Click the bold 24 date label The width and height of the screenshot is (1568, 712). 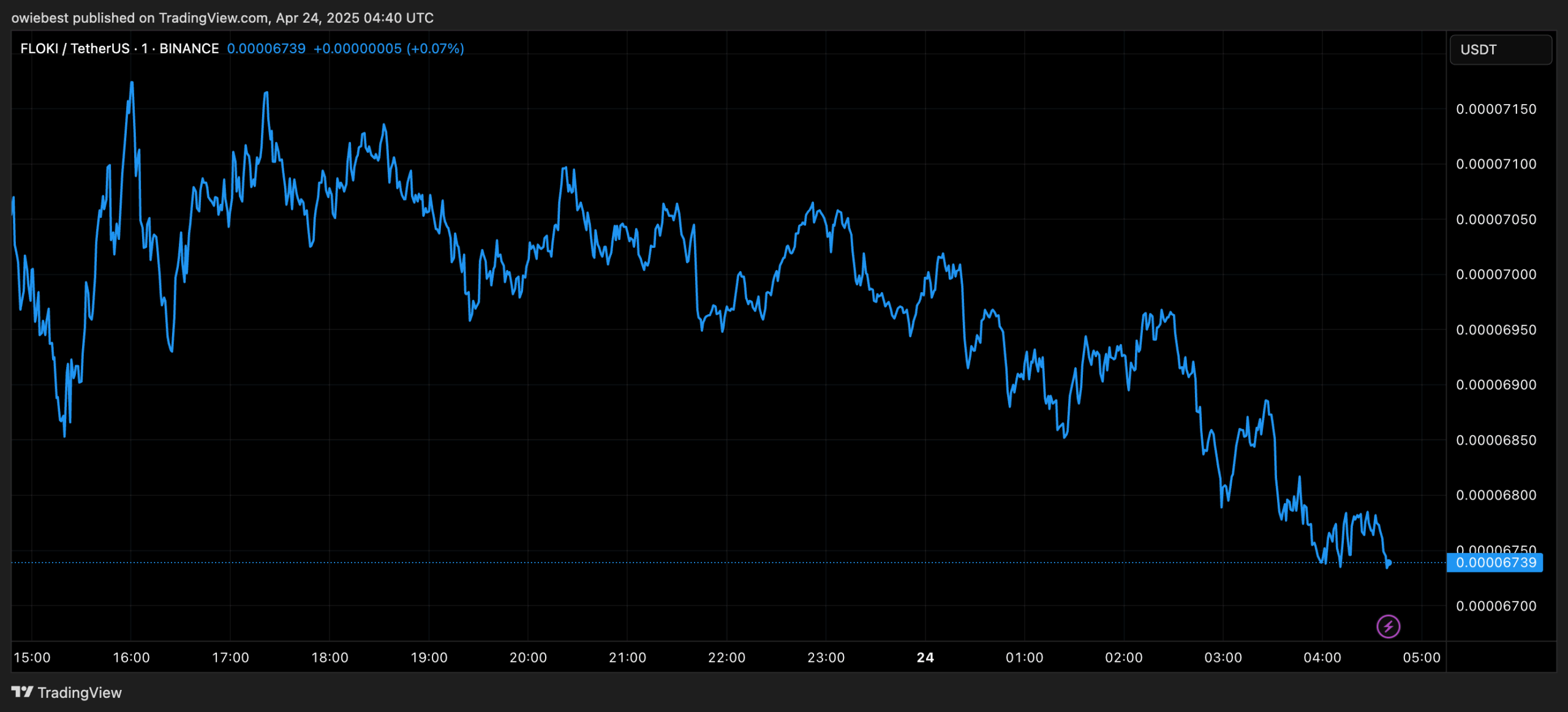(925, 658)
